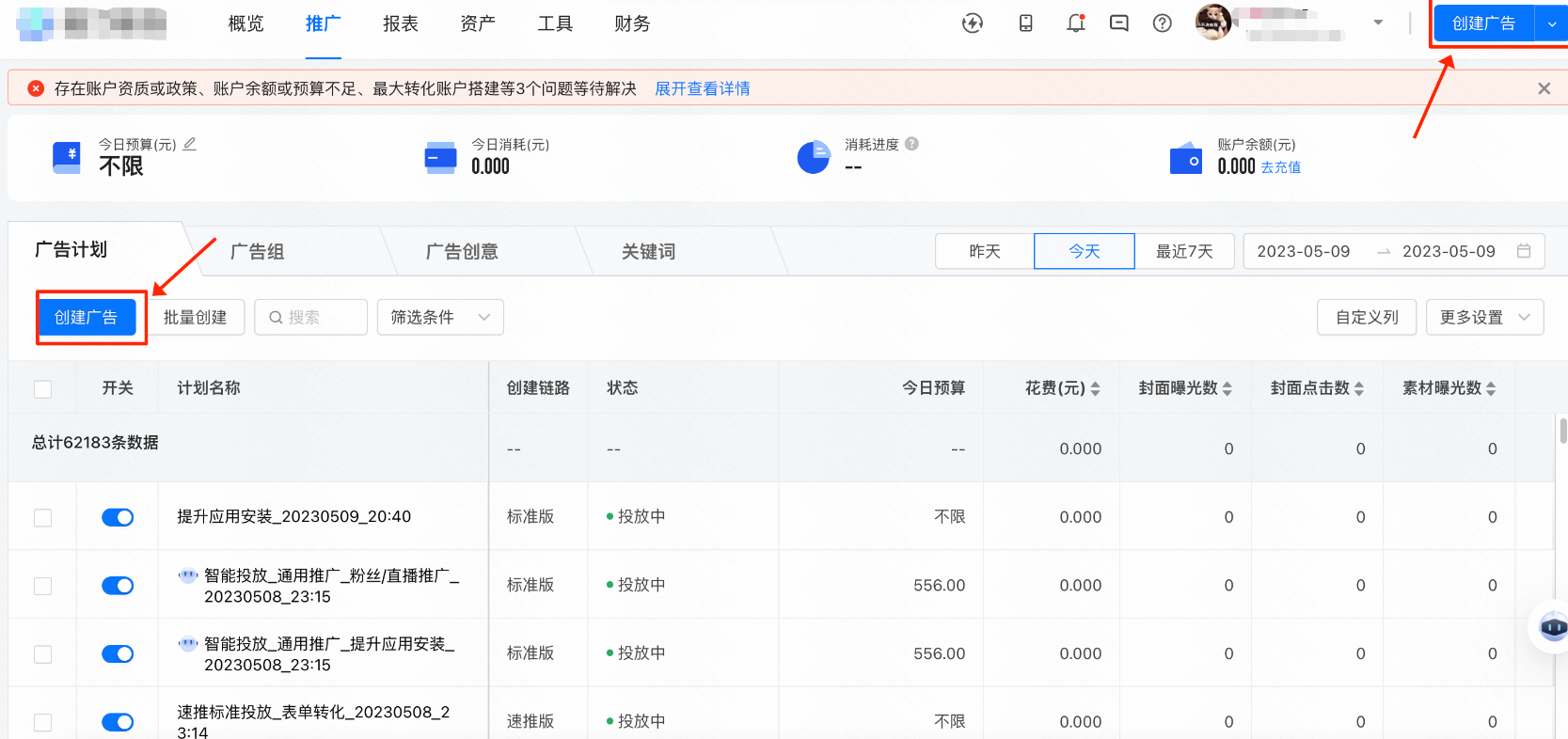The height and width of the screenshot is (739, 1568).
Task: Select the 昨天 date range
Action: (x=985, y=251)
